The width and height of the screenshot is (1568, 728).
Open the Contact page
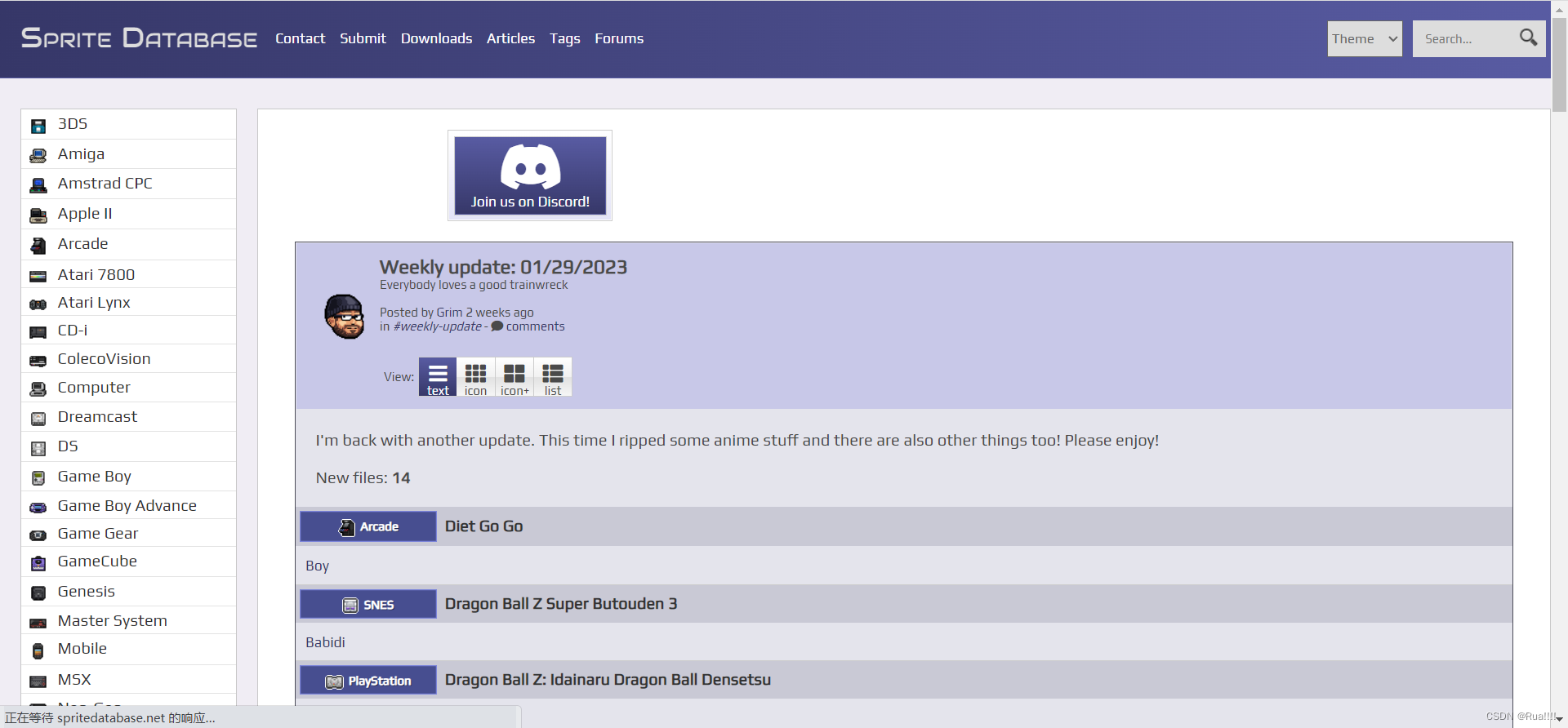click(300, 38)
